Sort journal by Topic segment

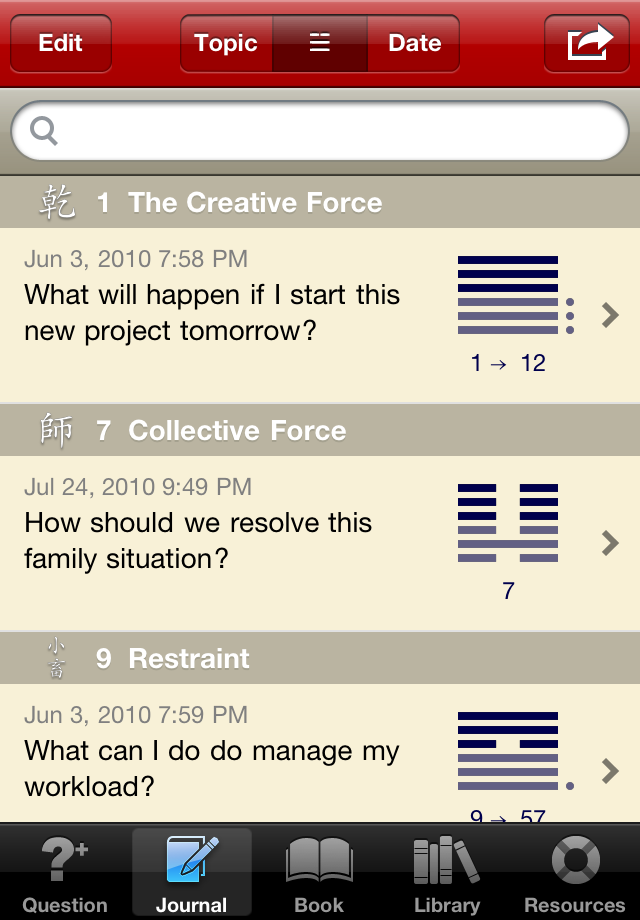pos(226,43)
